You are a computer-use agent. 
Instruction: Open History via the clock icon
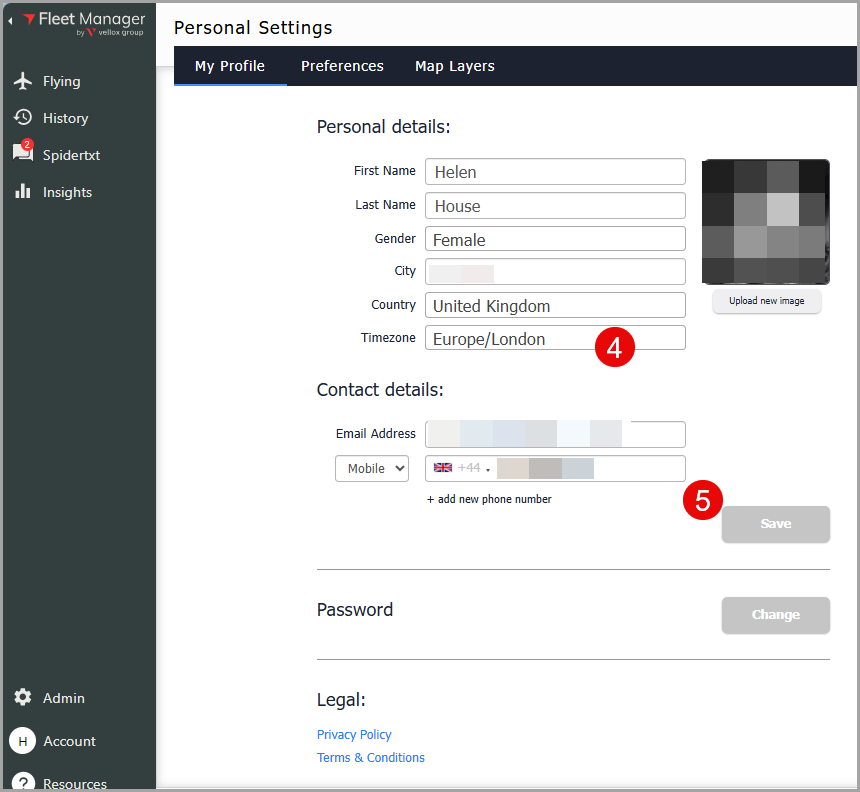(23, 118)
